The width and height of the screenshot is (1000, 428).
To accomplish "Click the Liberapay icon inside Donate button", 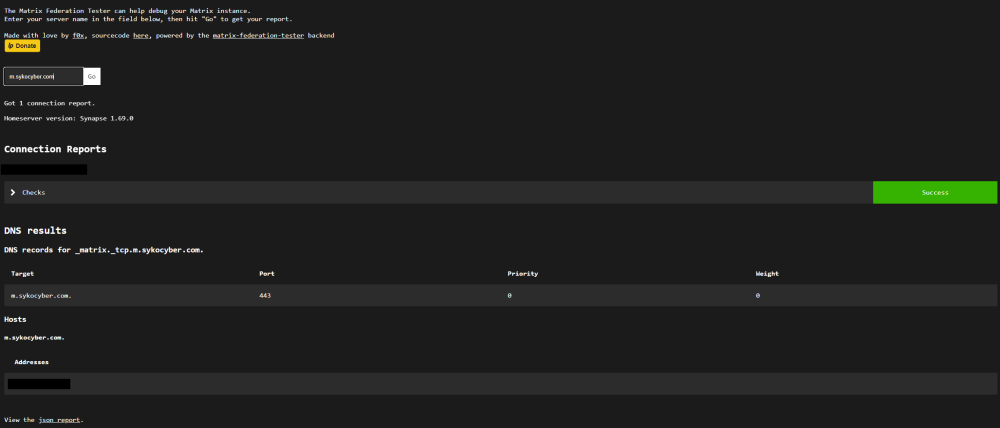I will 10,46.
